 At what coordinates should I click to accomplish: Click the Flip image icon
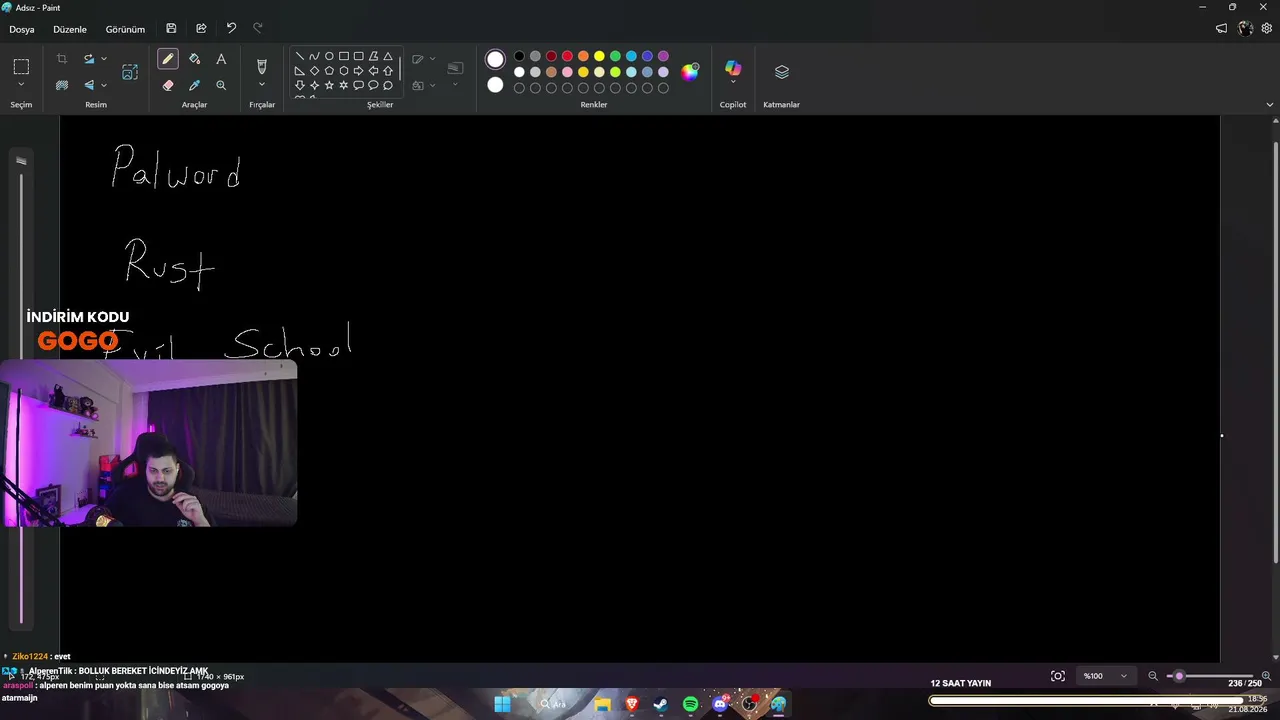tap(88, 85)
